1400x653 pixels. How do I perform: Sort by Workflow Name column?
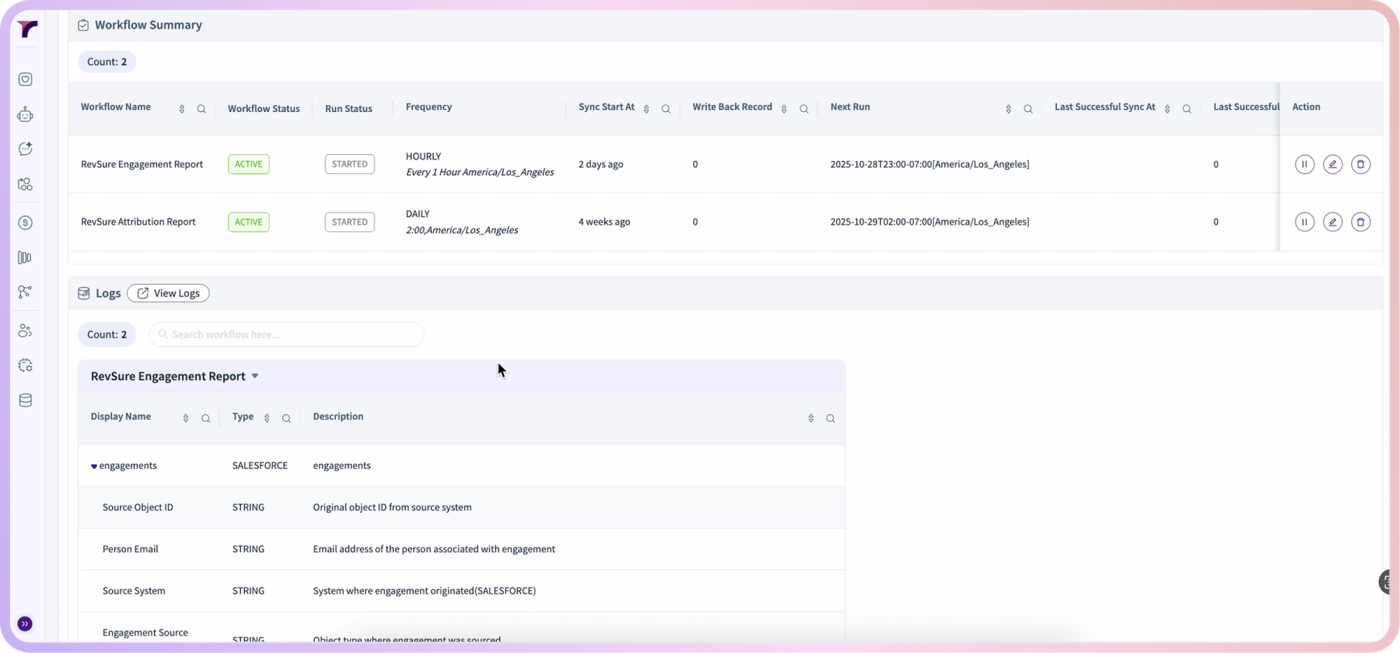point(181,109)
